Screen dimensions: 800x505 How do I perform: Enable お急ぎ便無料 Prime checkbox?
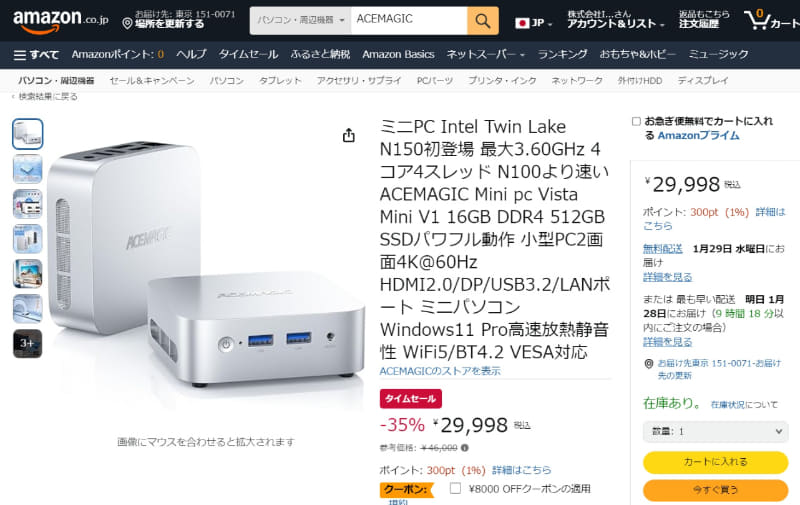pyautogui.click(x=636, y=121)
